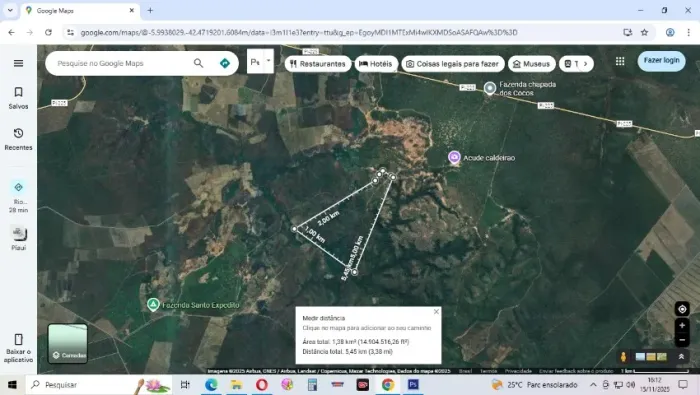
Task: Click the leftmost measurement vertex point
Action: [294, 229]
